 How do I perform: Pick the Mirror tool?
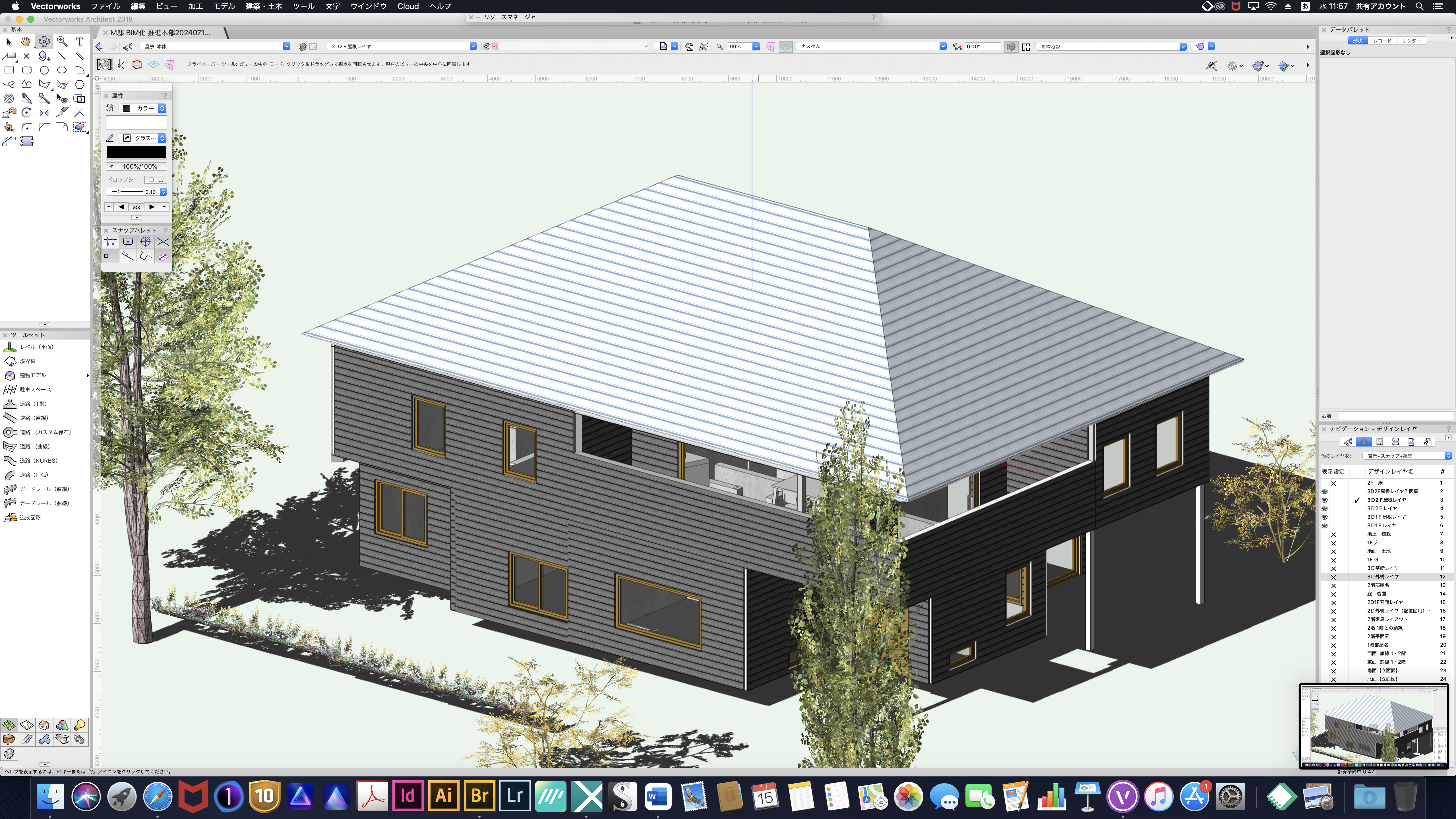(x=44, y=113)
